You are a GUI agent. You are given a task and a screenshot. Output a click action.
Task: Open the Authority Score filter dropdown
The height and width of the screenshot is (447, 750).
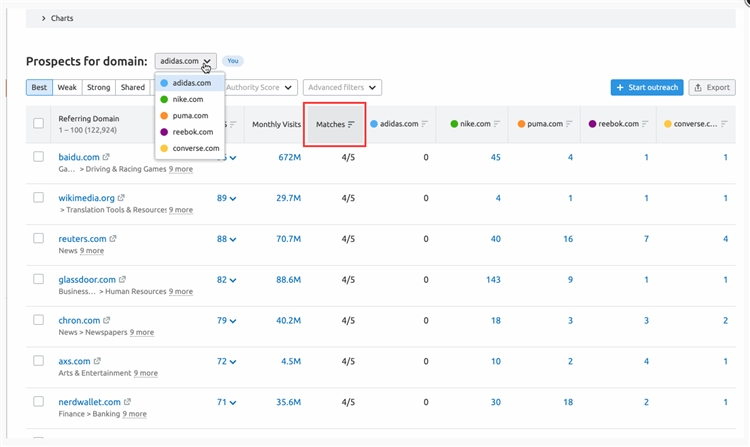coord(261,87)
